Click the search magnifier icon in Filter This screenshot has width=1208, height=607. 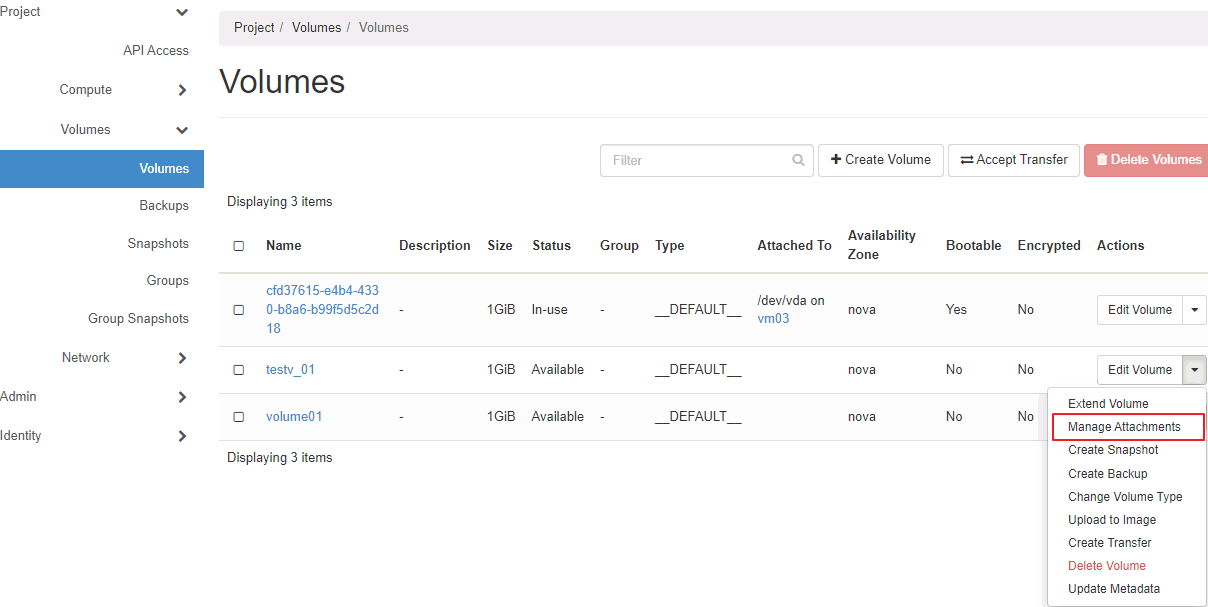tap(798, 160)
